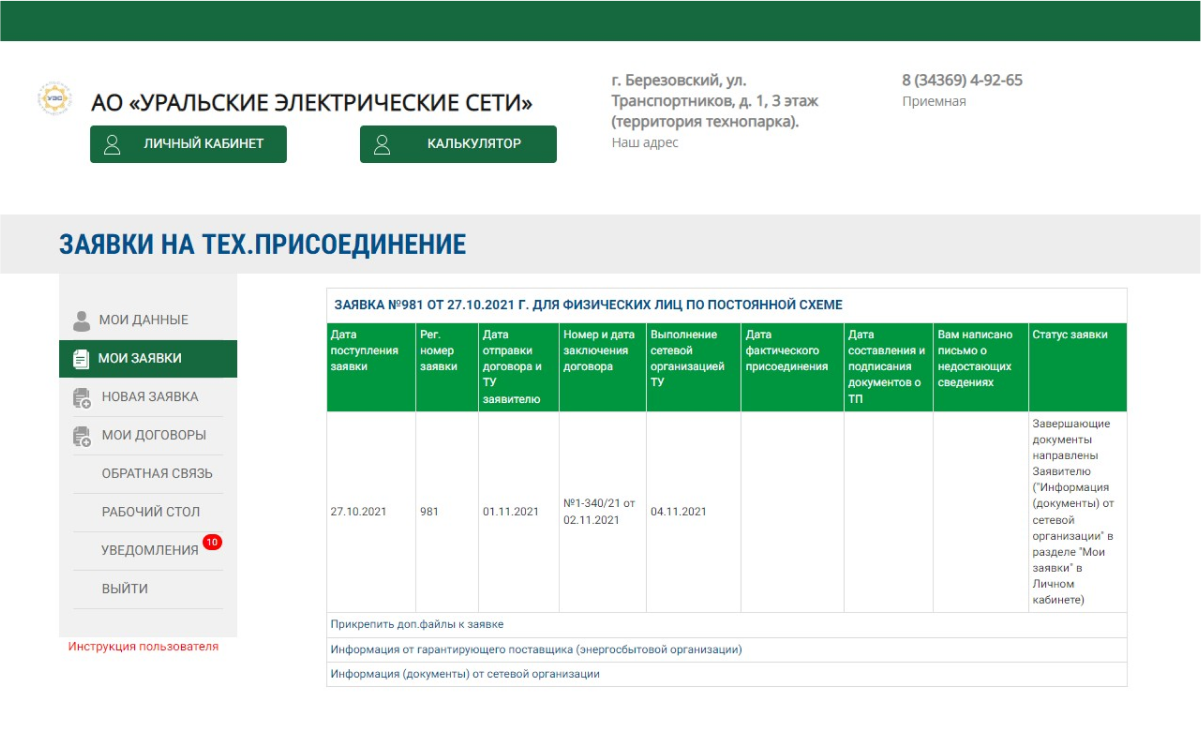Click the document icon beside Мои заявки
Image resolution: width=1201 pixels, height=742 pixels.
(x=81, y=359)
